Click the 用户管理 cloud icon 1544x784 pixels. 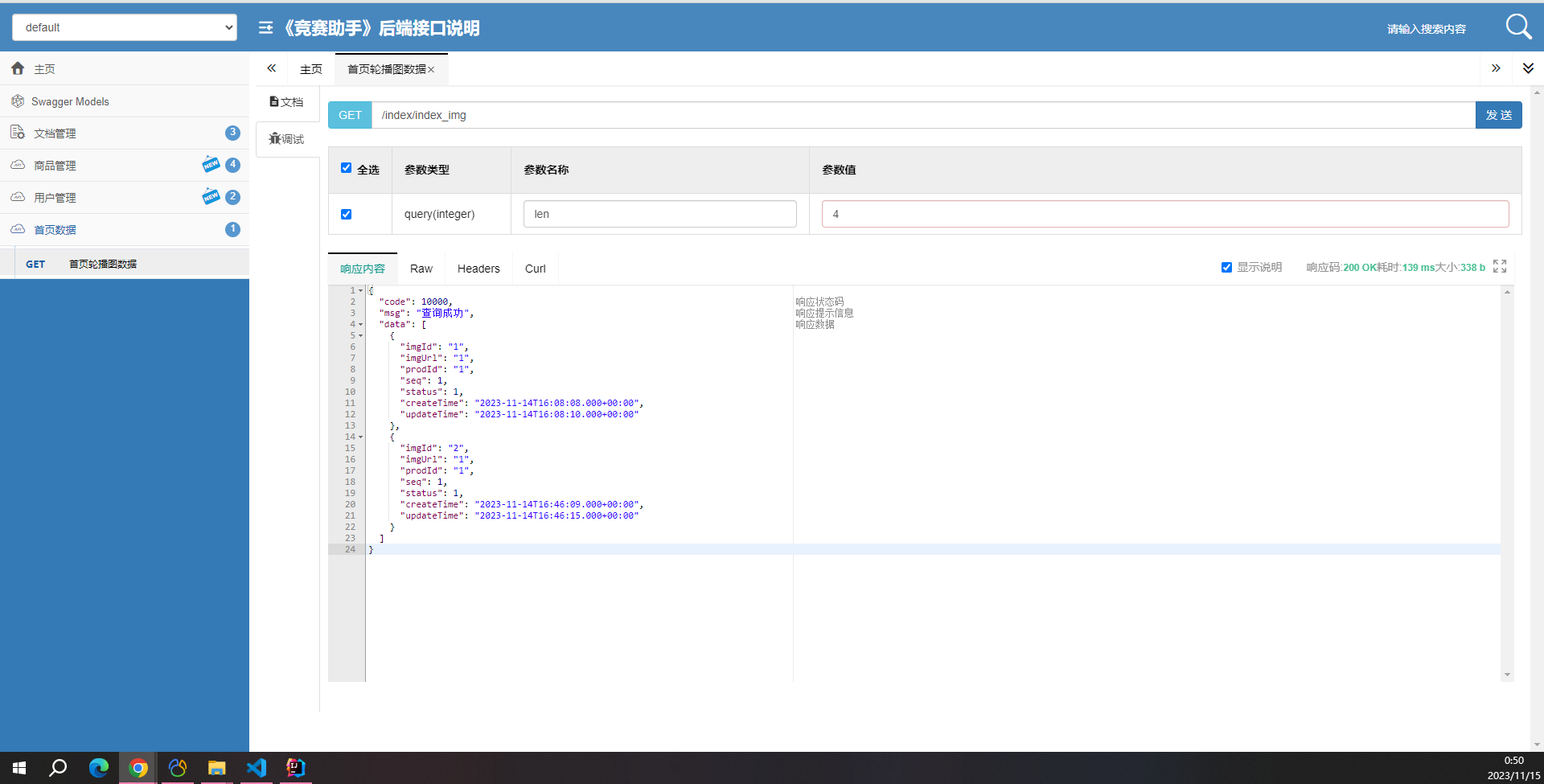[18, 197]
